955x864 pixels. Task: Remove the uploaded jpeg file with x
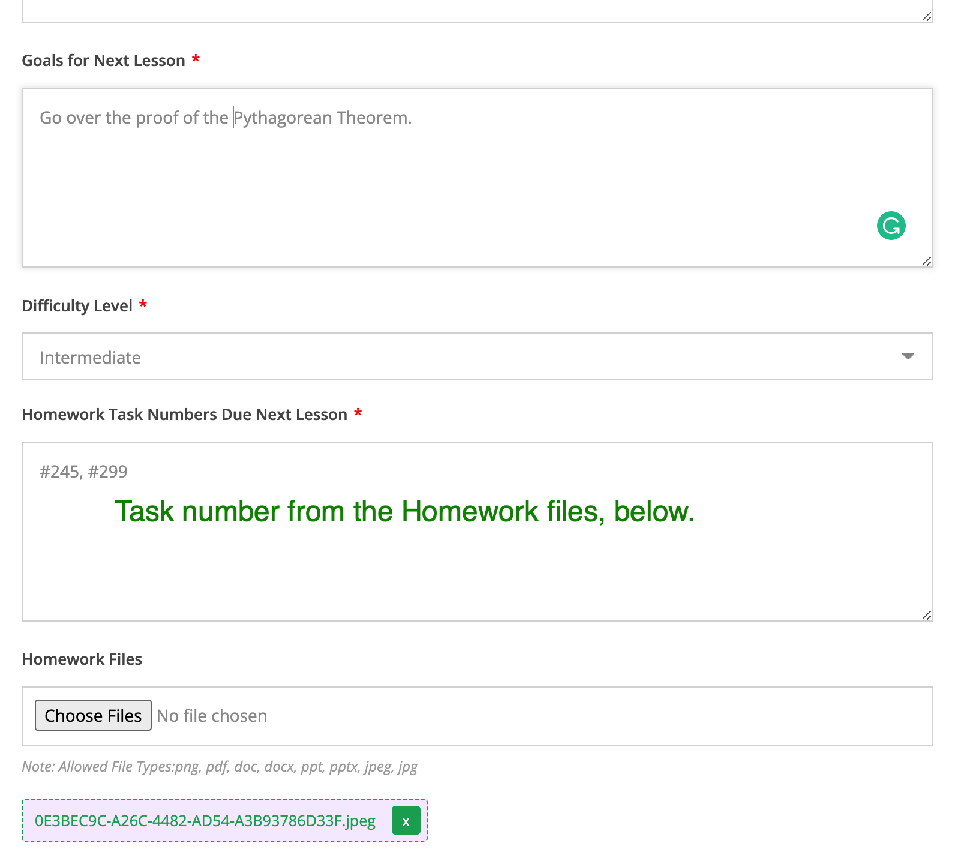click(406, 821)
